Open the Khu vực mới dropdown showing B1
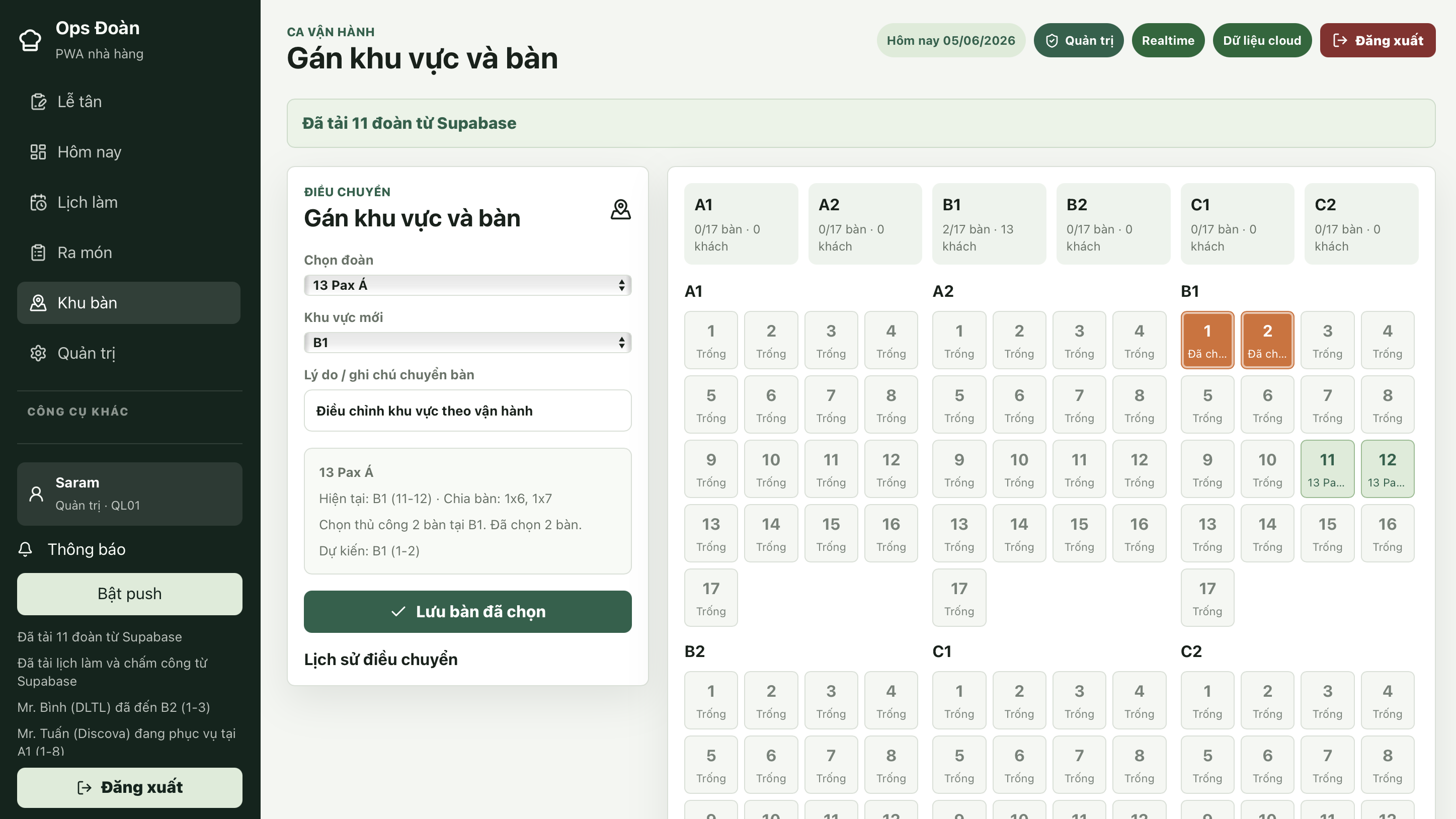The width and height of the screenshot is (1456, 819). click(x=467, y=343)
